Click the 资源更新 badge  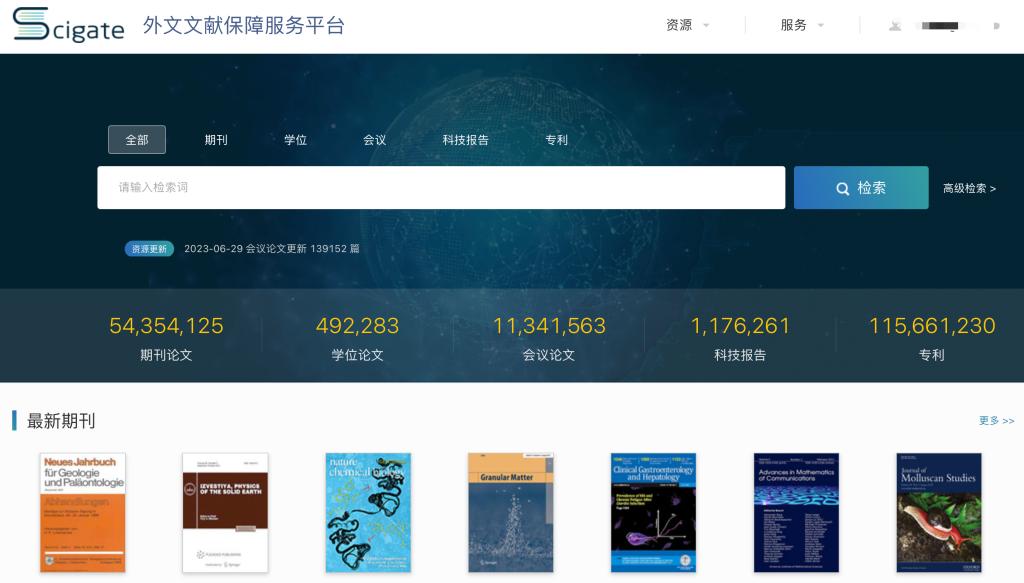pos(149,249)
